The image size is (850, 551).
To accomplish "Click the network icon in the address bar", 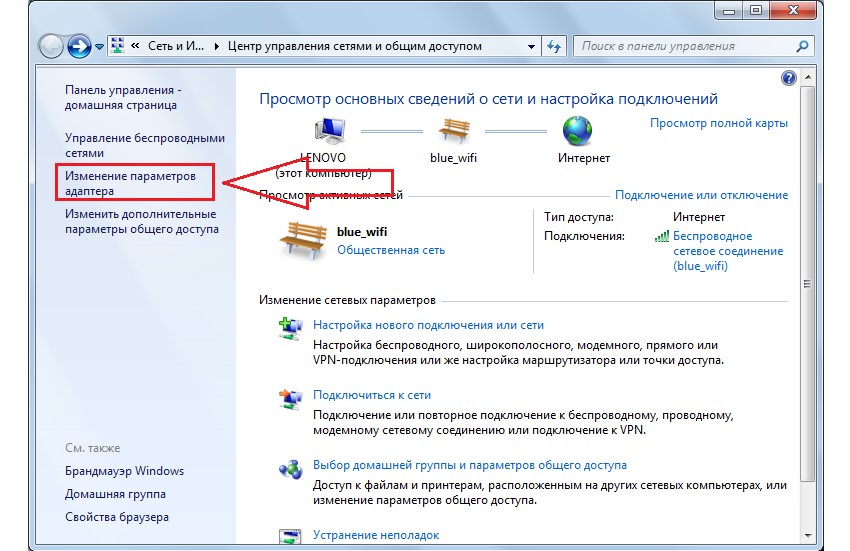I will click(x=118, y=46).
